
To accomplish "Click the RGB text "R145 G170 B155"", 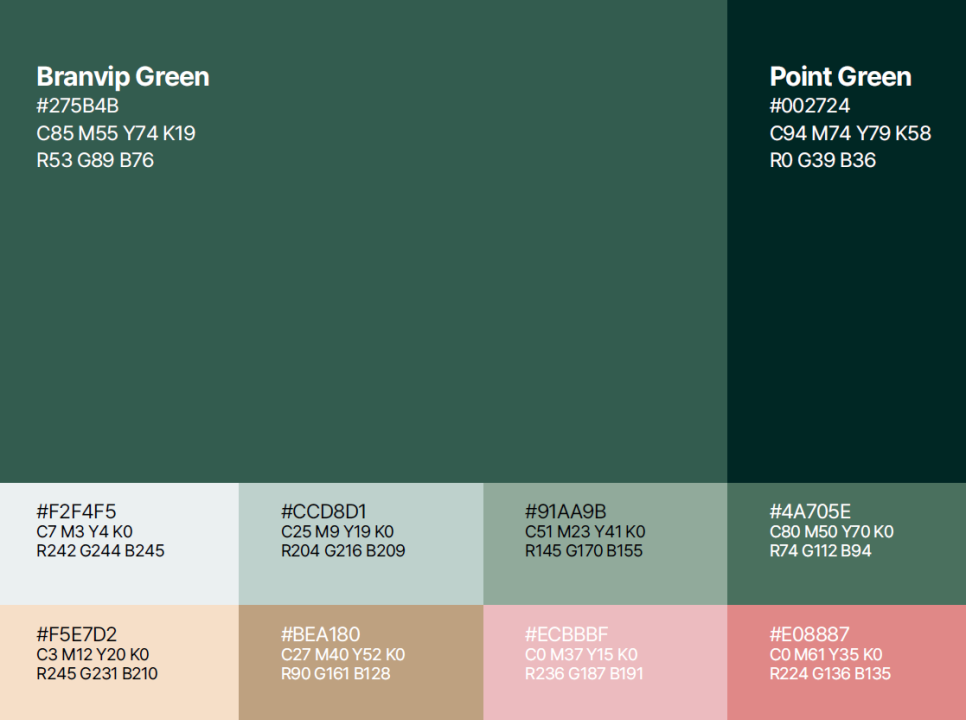I will tap(583, 551).
